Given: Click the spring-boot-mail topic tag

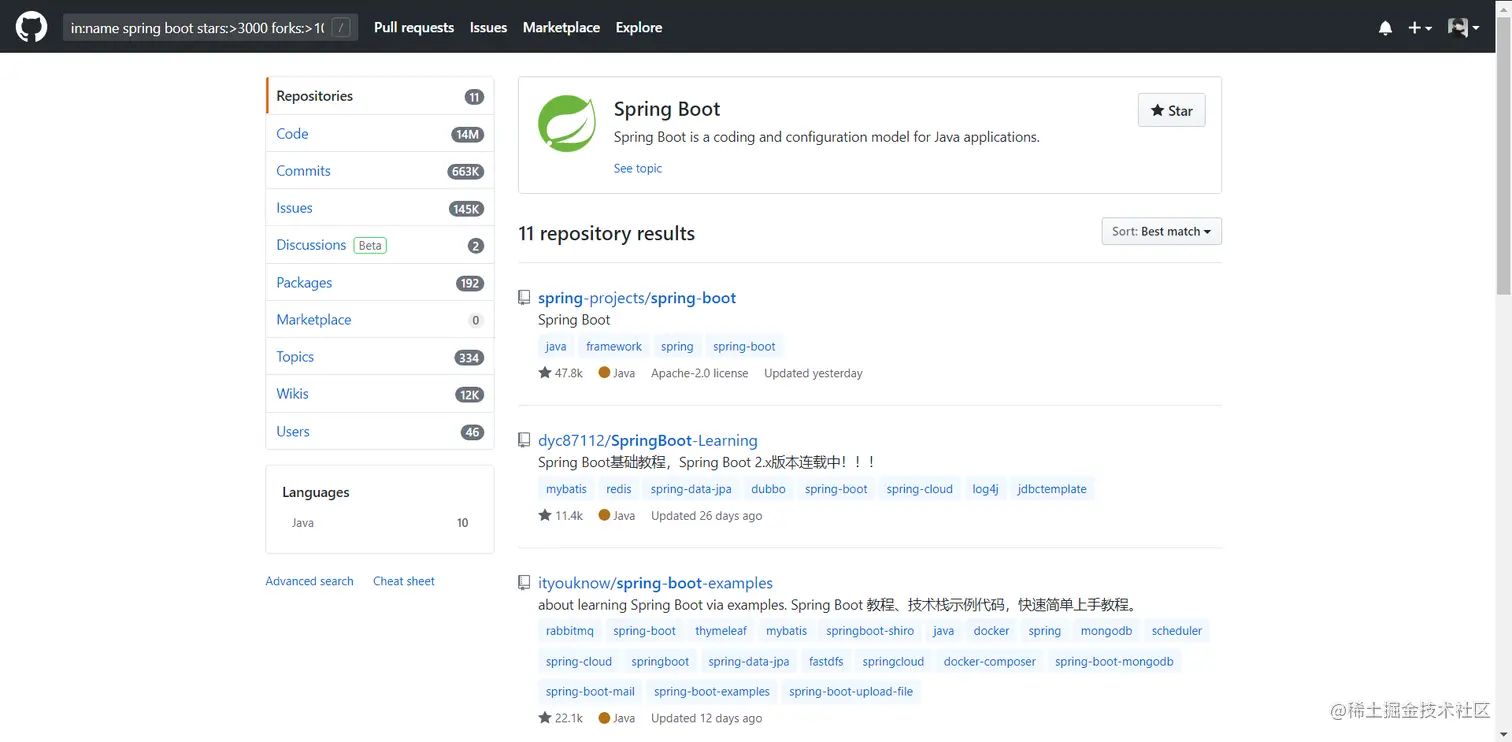Looking at the screenshot, I should click(590, 691).
